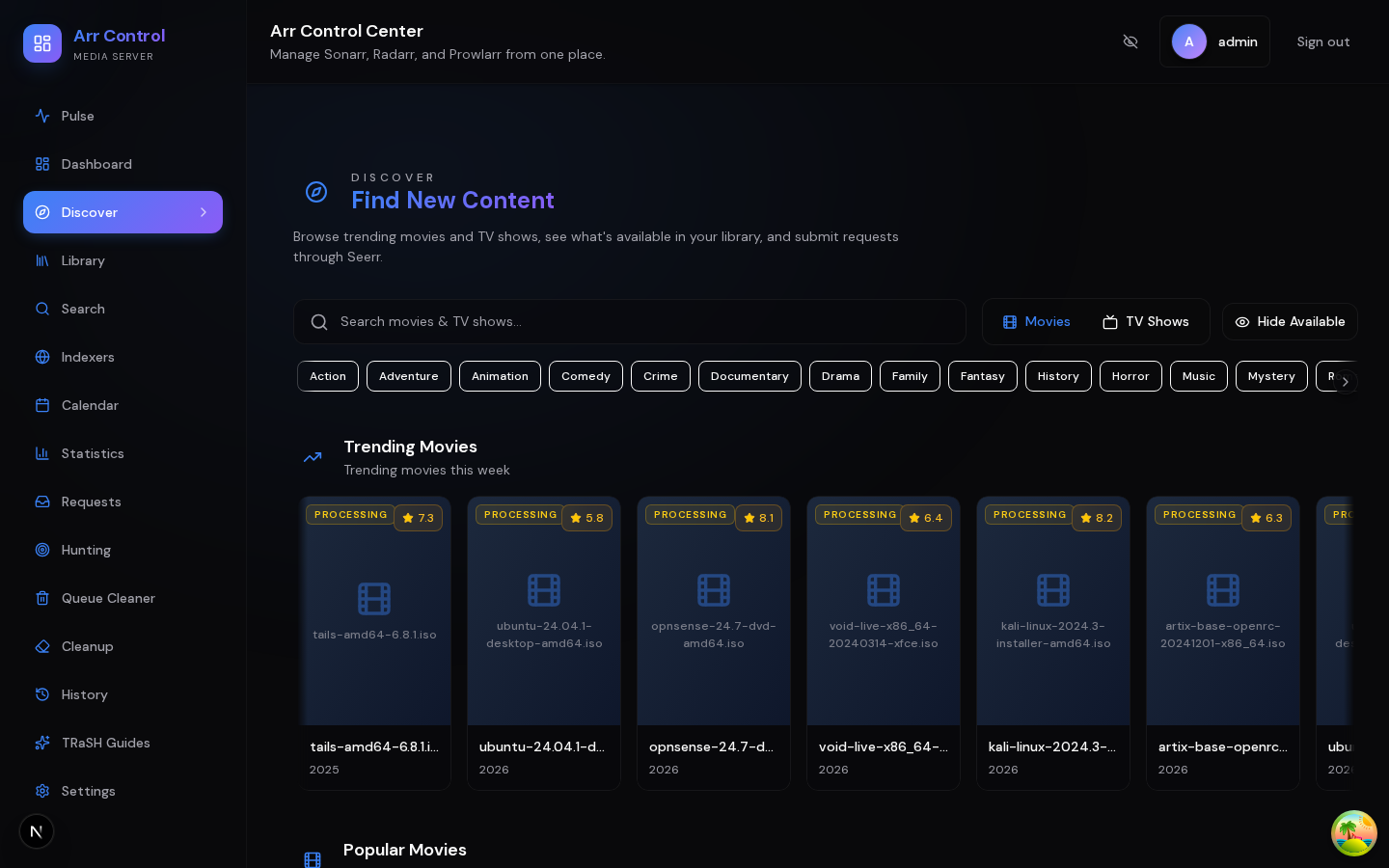Open Requests in the sidebar
The width and height of the screenshot is (1389, 868).
tap(123, 502)
